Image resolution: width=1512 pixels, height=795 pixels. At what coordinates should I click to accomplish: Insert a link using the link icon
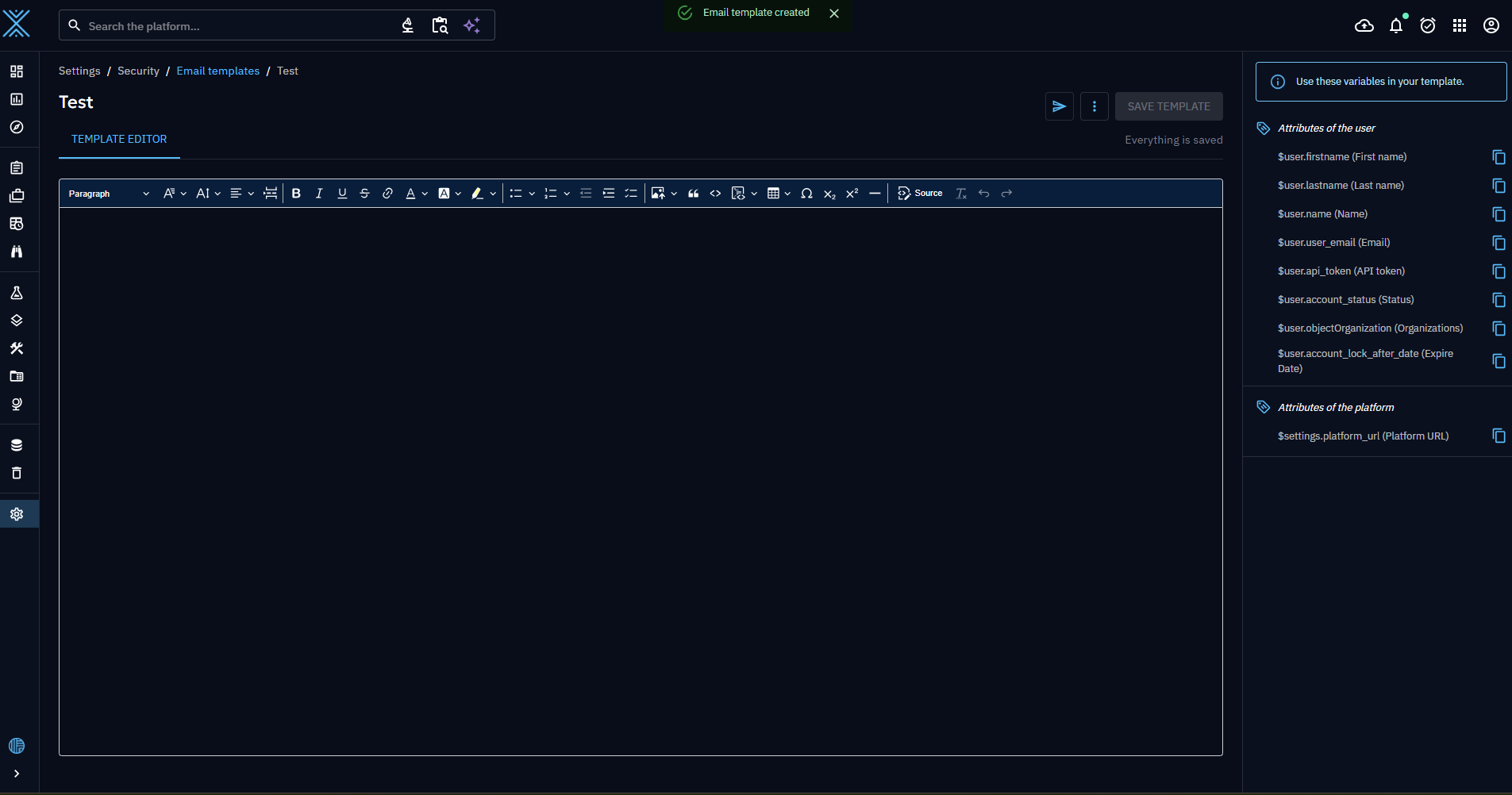(x=387, y=194)
